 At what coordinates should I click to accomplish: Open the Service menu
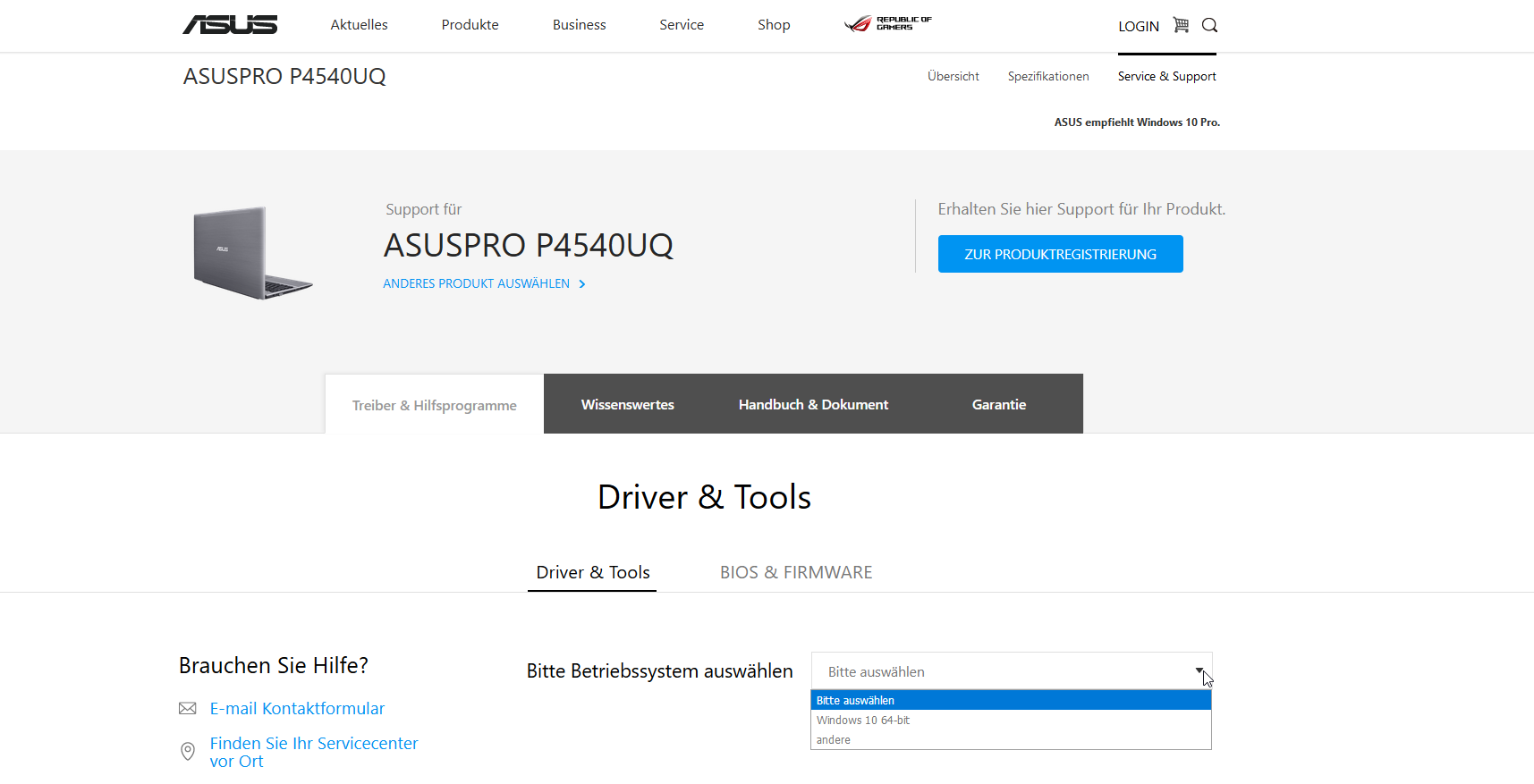click(682, 25)
